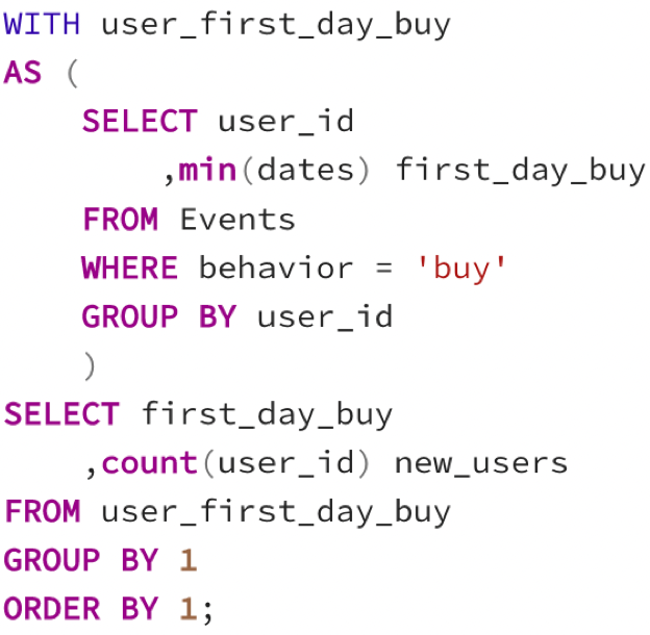Click the word dates inside min()

[306, 170]
